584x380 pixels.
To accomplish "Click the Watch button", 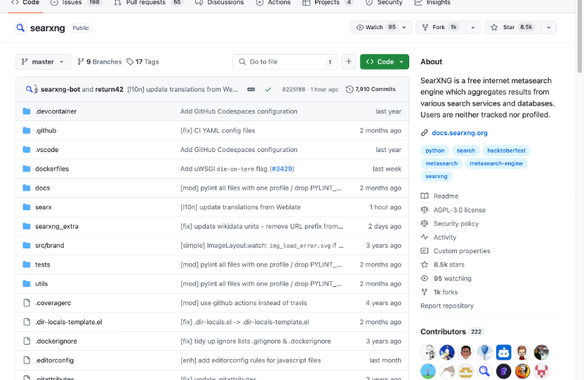I will pyautogui.click(x=376, y=27).
